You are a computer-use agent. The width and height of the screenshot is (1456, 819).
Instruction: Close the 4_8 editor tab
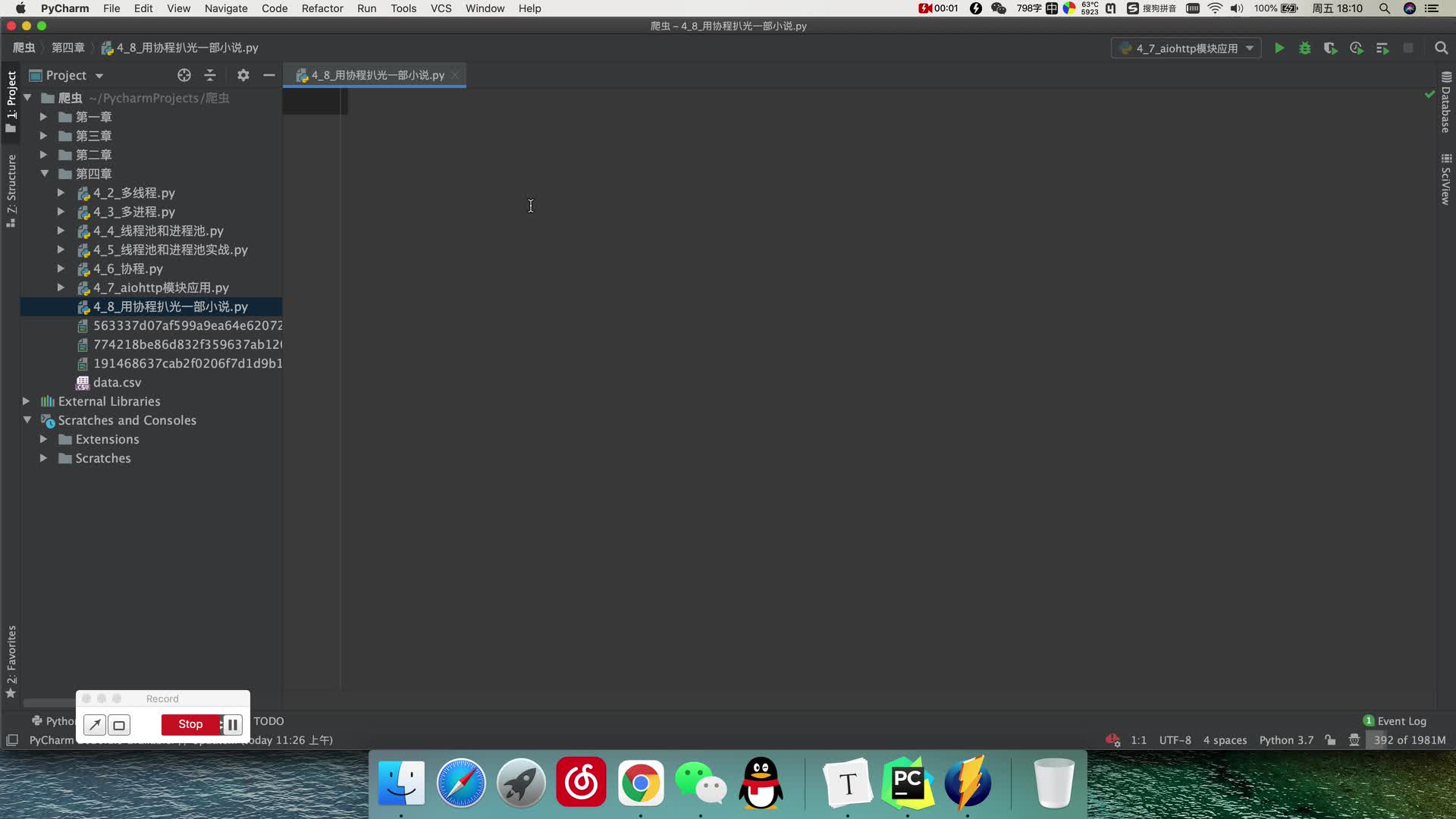click(x=455, y=74)
